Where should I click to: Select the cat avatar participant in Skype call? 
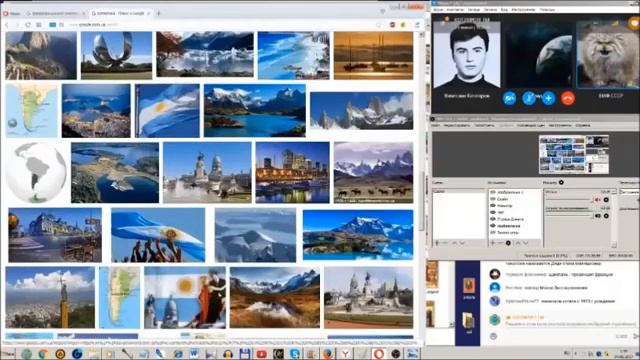point(607,55)
